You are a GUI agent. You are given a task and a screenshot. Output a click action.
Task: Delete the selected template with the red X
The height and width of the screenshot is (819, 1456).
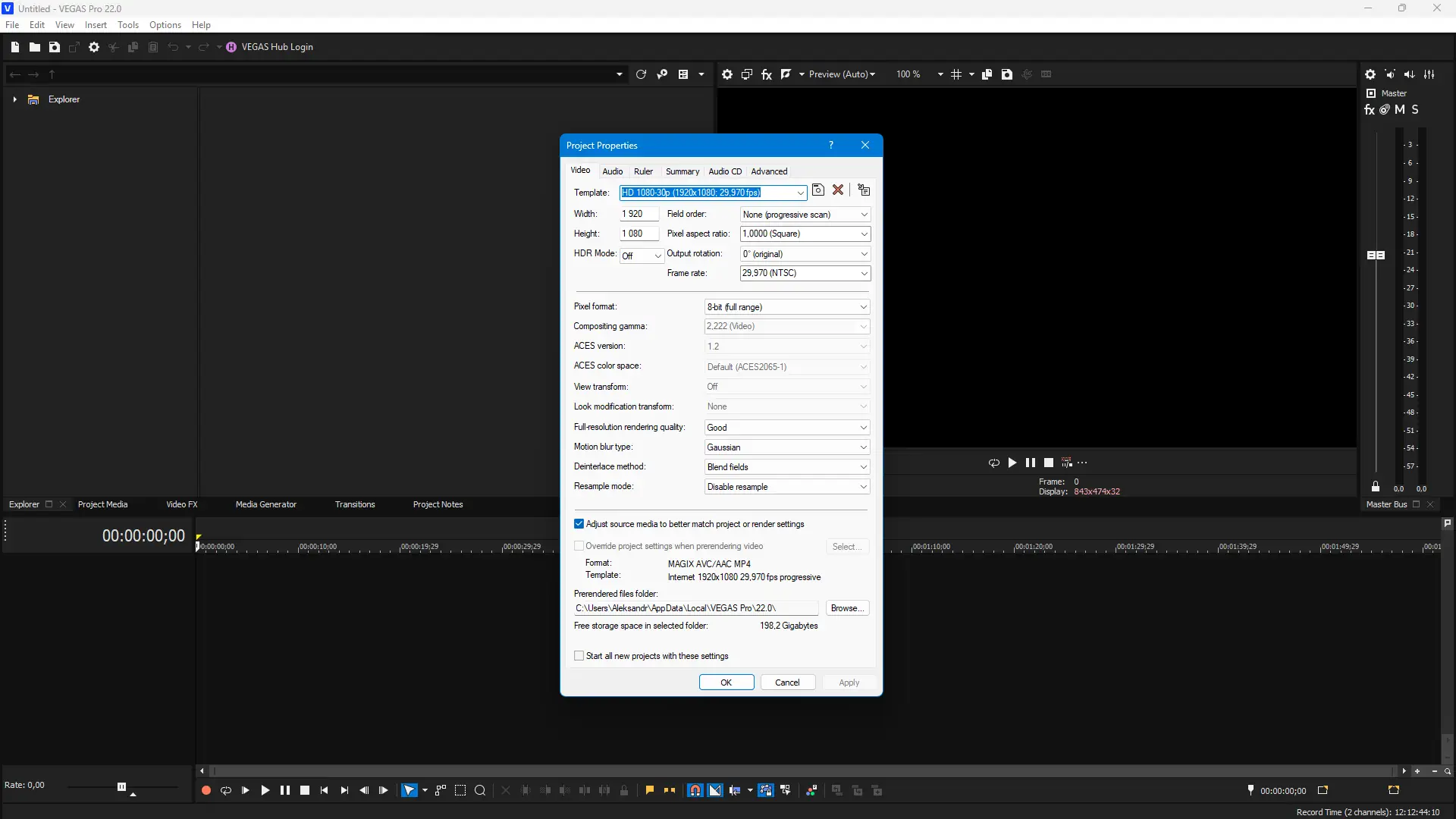838,190
